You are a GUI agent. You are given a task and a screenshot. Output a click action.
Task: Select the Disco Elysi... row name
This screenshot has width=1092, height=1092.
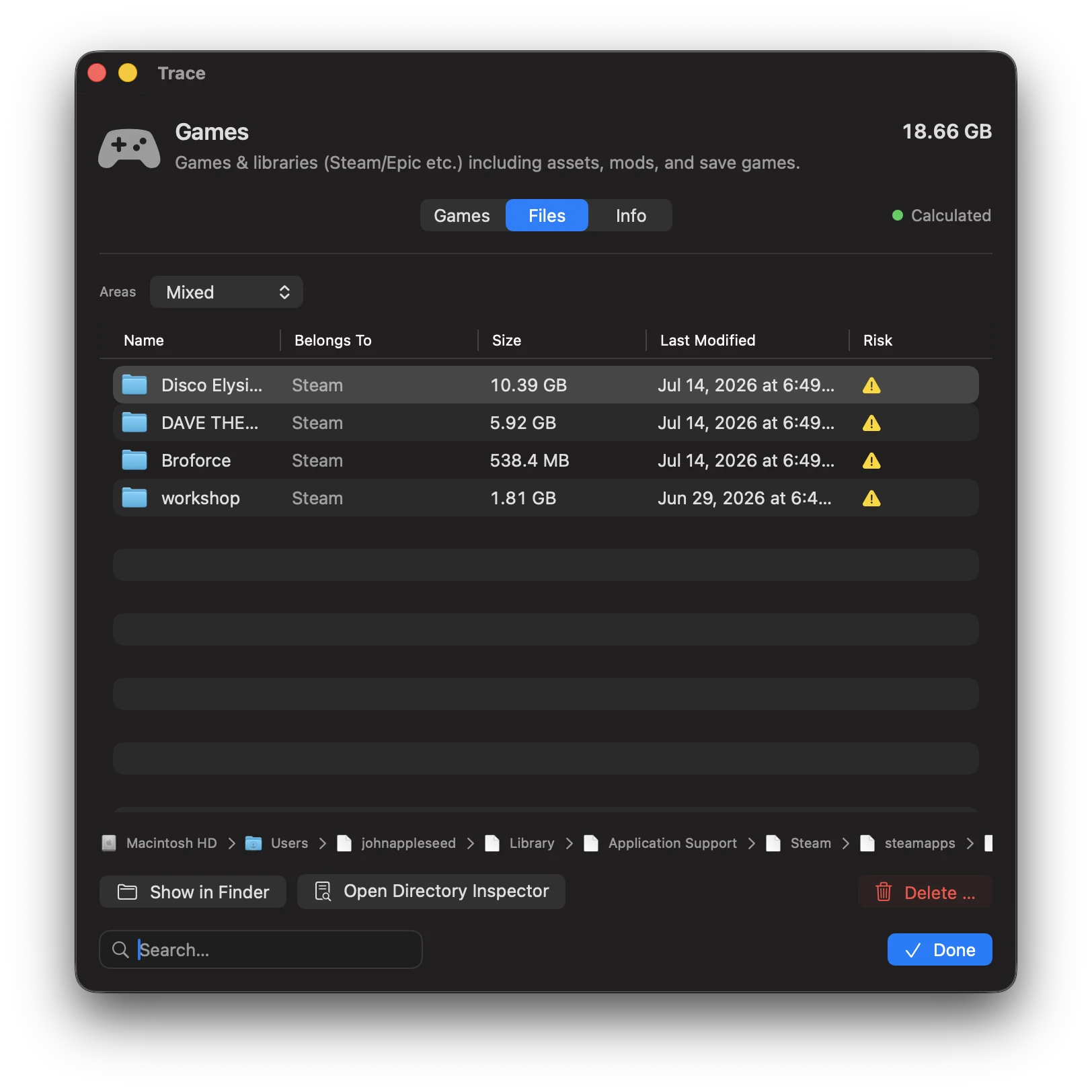[x=212, y=385]
